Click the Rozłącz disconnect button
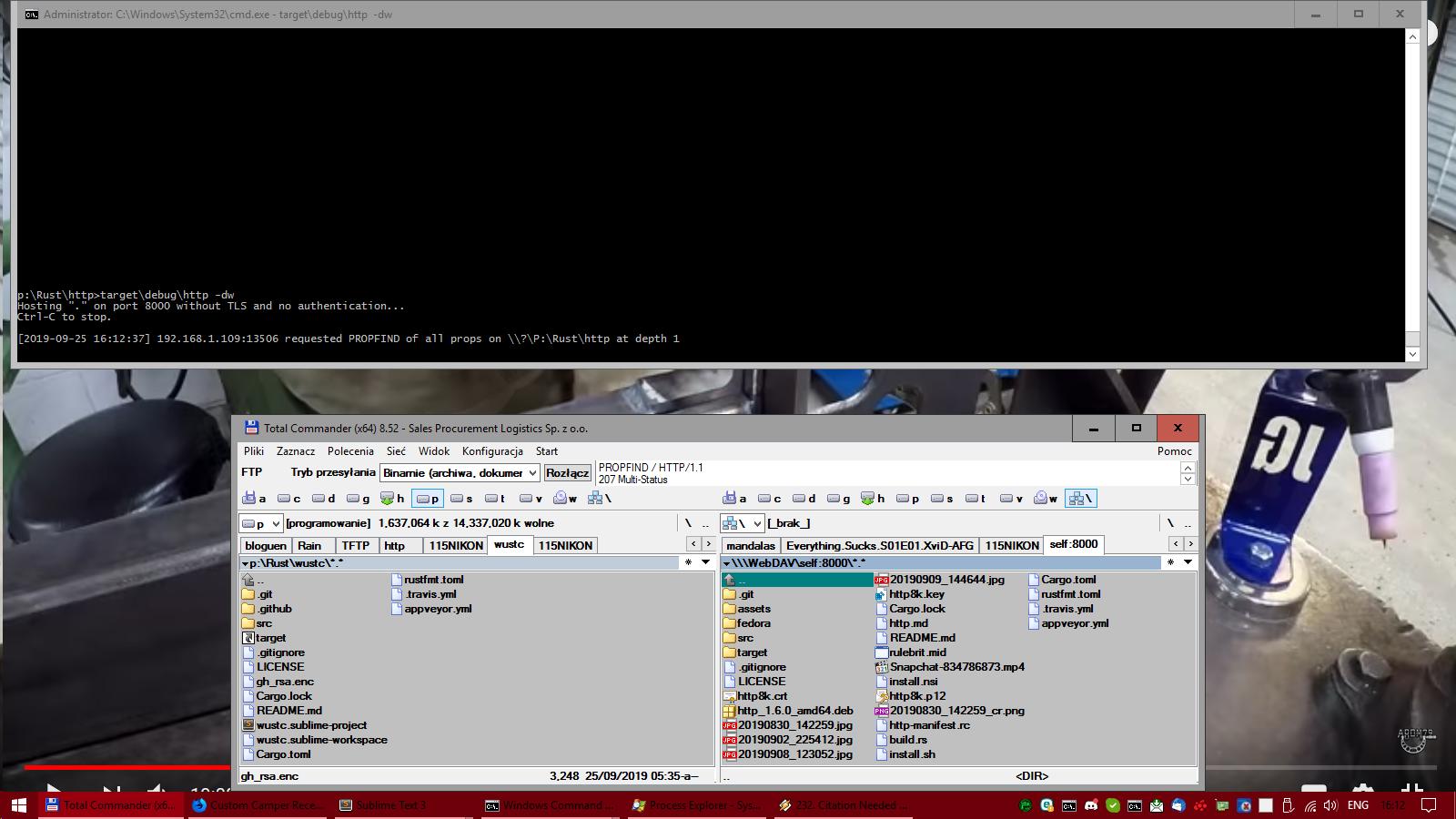Screen dimensions: 1456x819 click(x=567, y=473)
